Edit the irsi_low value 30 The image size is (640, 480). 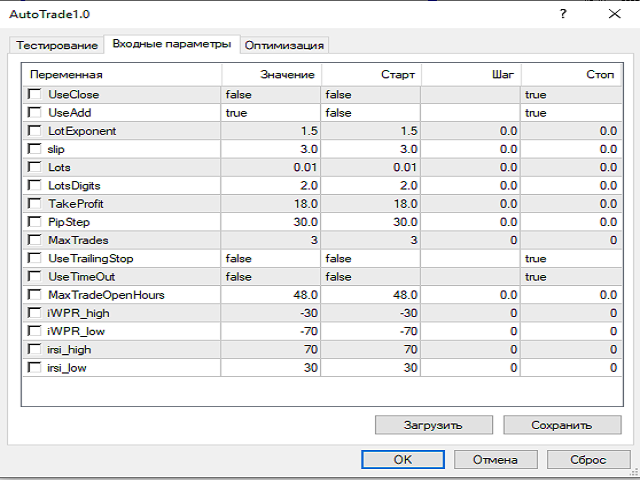click(271, 368)
